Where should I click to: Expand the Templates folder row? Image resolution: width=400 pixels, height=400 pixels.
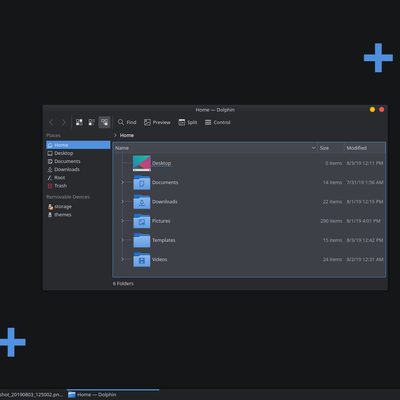(122, 240)
